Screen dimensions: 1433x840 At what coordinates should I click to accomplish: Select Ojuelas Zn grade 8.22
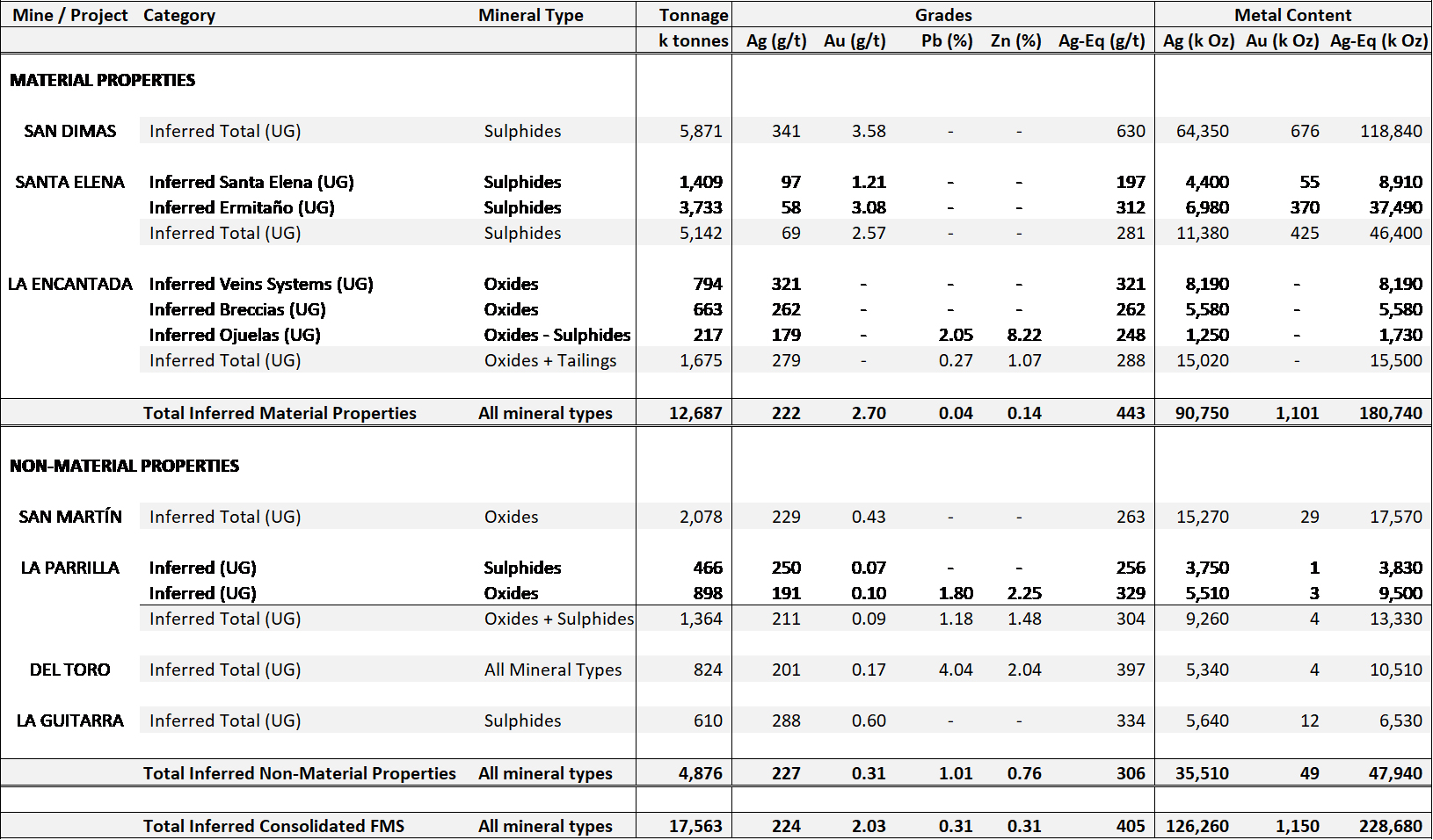[1024, 335]
